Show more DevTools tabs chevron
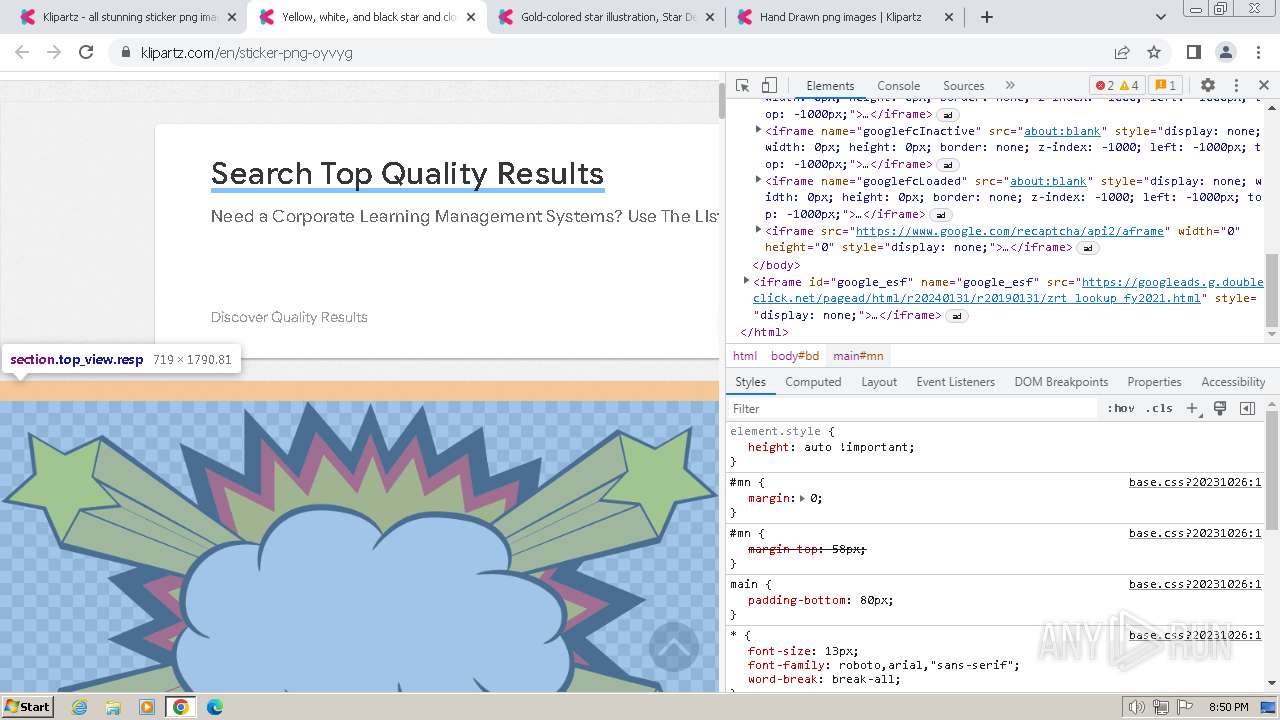 pyautogui.click(x=1010, y=86)
